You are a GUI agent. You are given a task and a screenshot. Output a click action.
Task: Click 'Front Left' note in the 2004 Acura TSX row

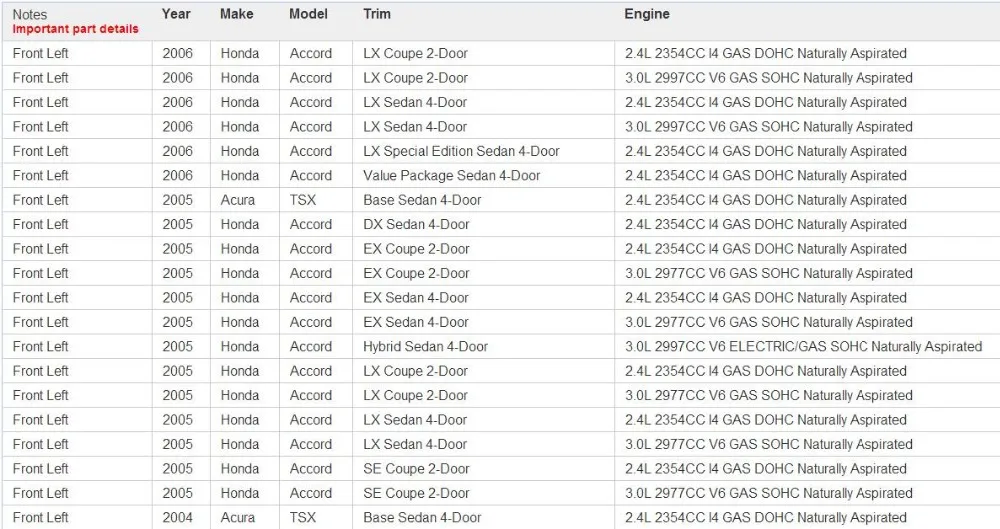[40, 518]
